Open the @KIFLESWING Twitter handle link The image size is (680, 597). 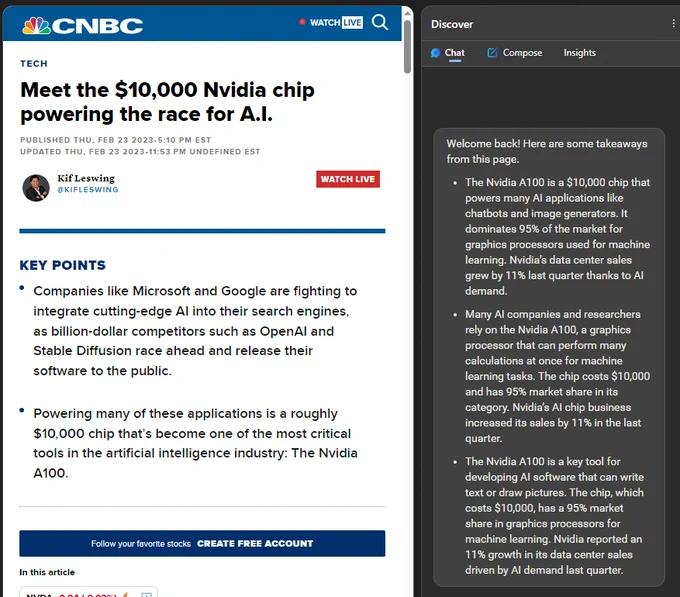88,189
